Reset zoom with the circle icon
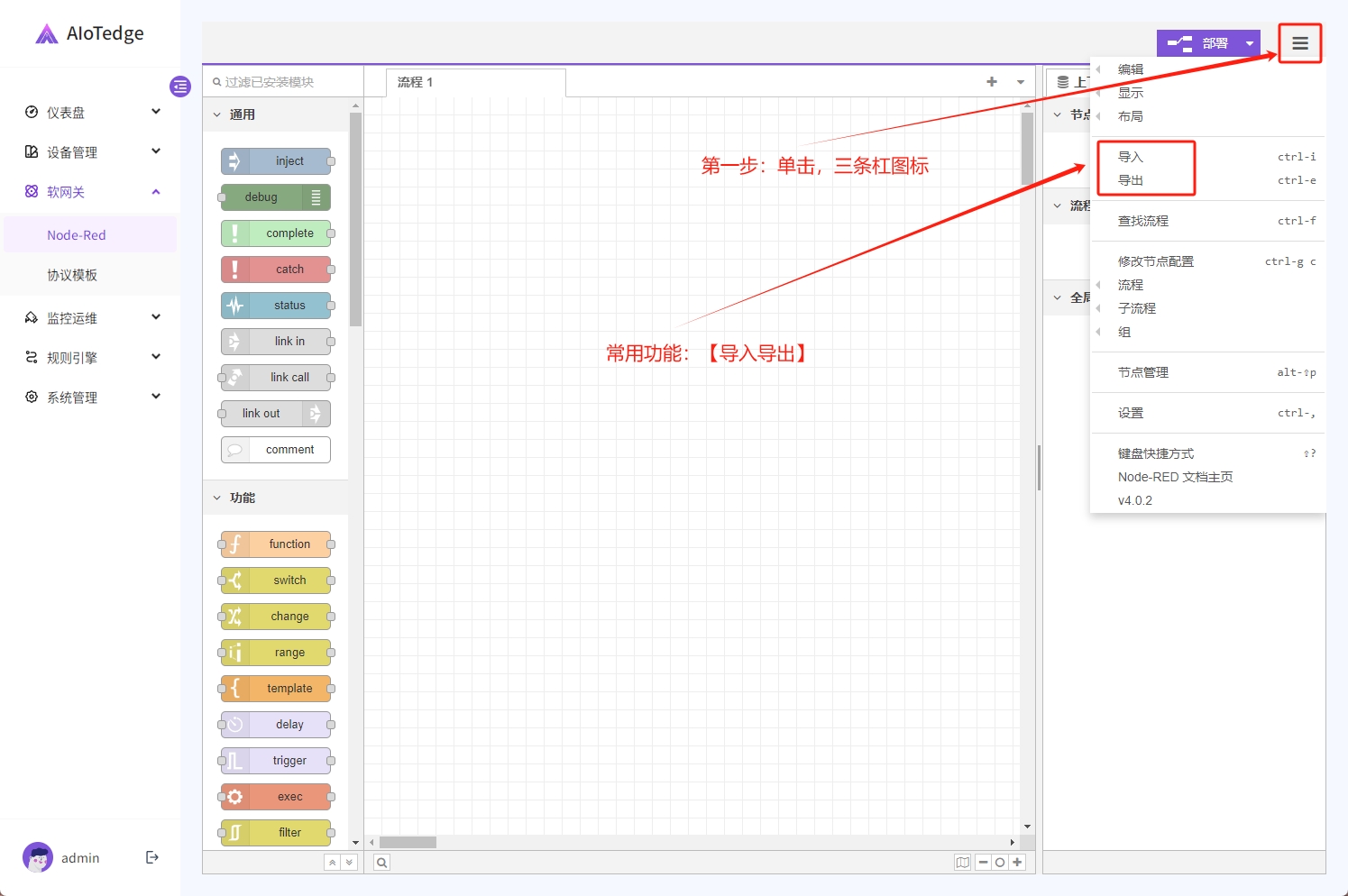Image resolution: width=1348 pixels, height=896 pixels. [1000, 863]
